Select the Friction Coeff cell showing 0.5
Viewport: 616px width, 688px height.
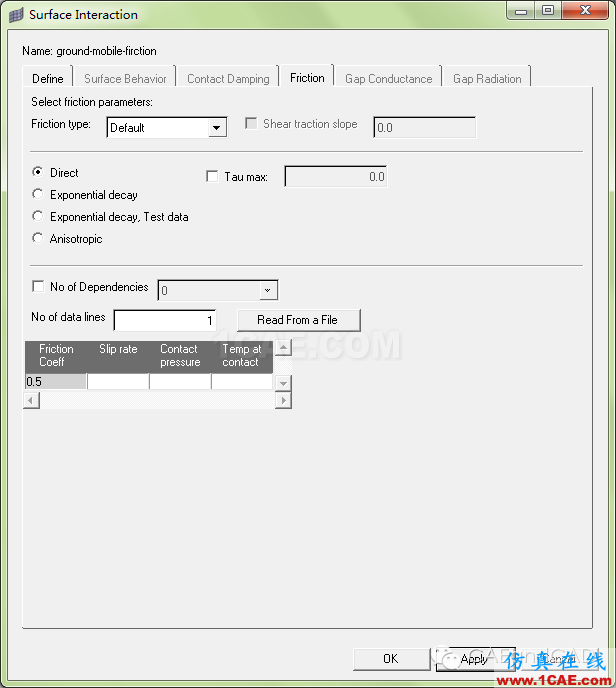click(56, 382)
